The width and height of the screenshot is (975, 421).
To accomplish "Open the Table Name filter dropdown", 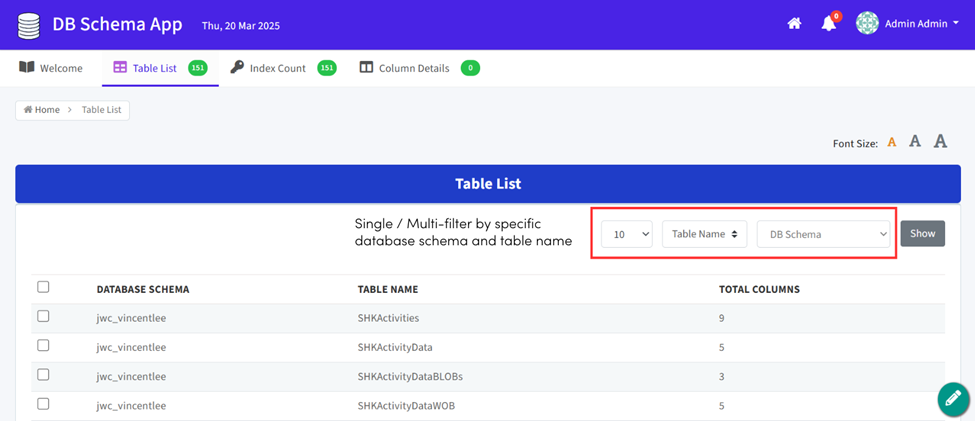I will [704, 234].
